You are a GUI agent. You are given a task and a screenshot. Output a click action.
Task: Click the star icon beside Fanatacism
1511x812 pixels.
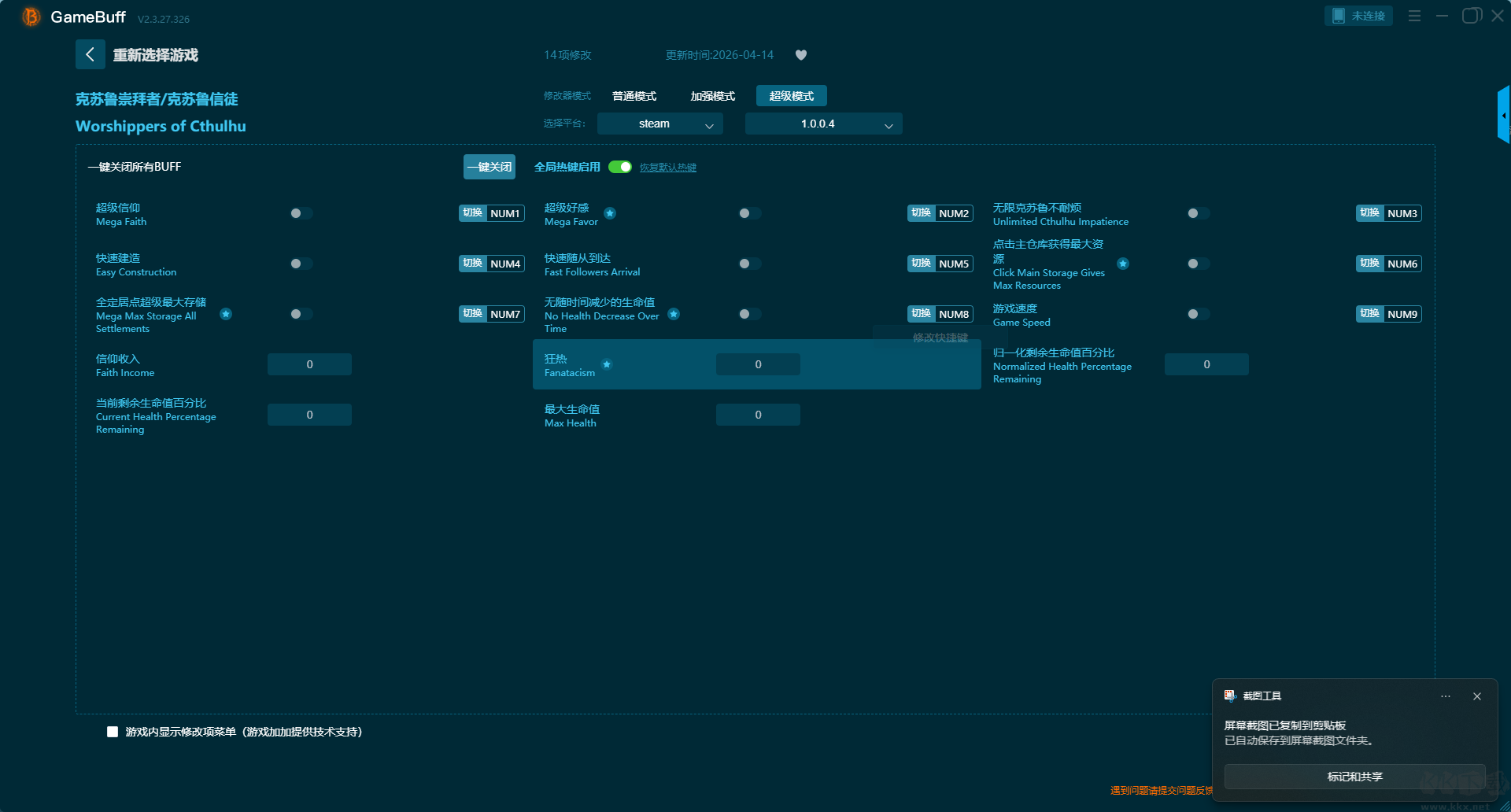pos(607,364)
